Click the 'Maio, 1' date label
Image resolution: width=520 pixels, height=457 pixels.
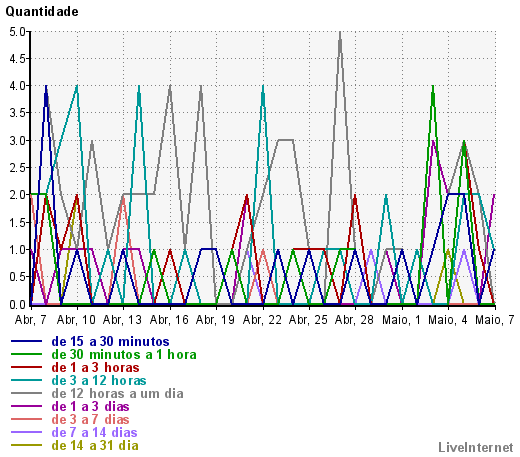pyautogui.click(x=401, y=320)
